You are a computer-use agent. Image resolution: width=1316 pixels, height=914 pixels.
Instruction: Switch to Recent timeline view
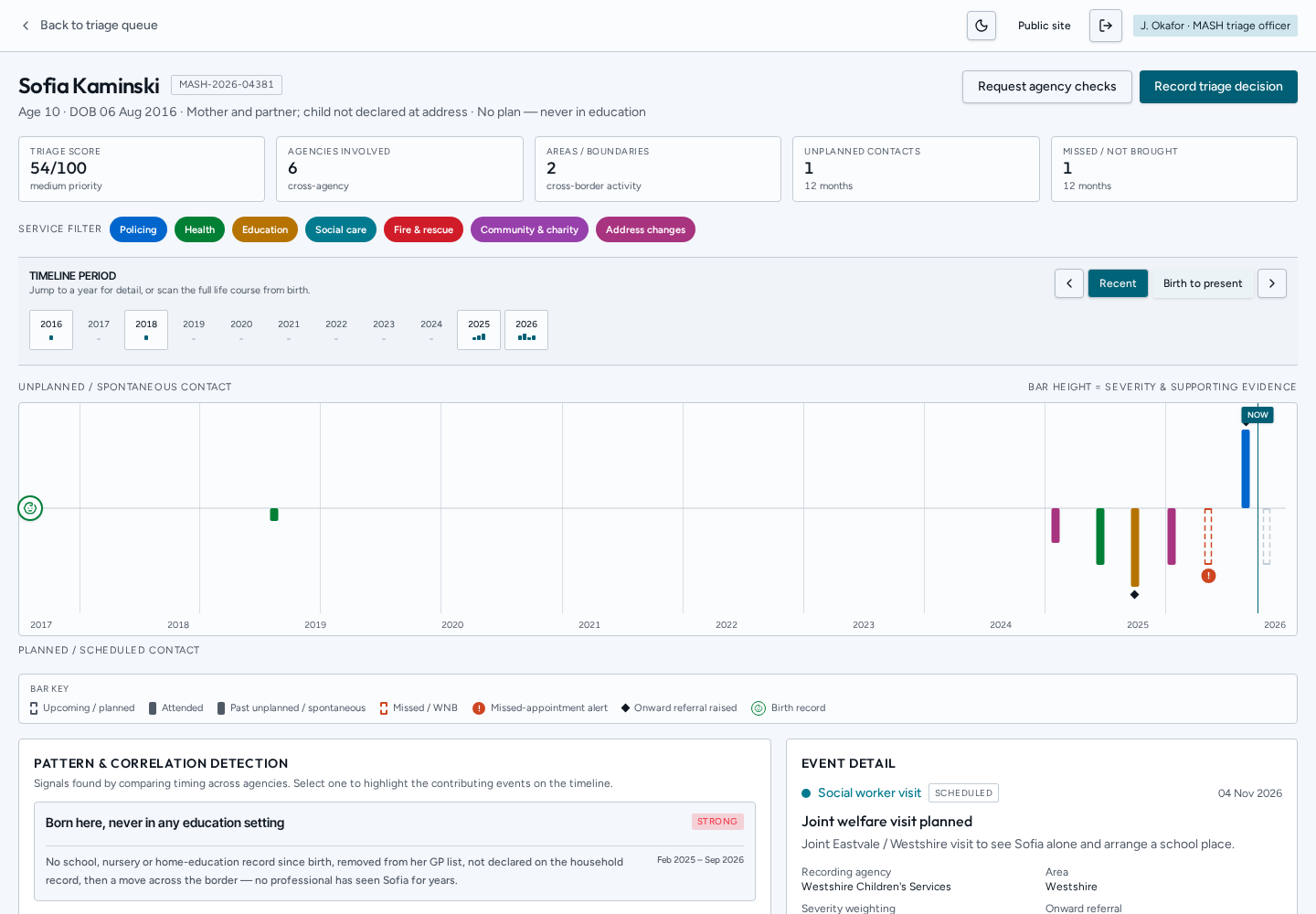click(1118, 283)
